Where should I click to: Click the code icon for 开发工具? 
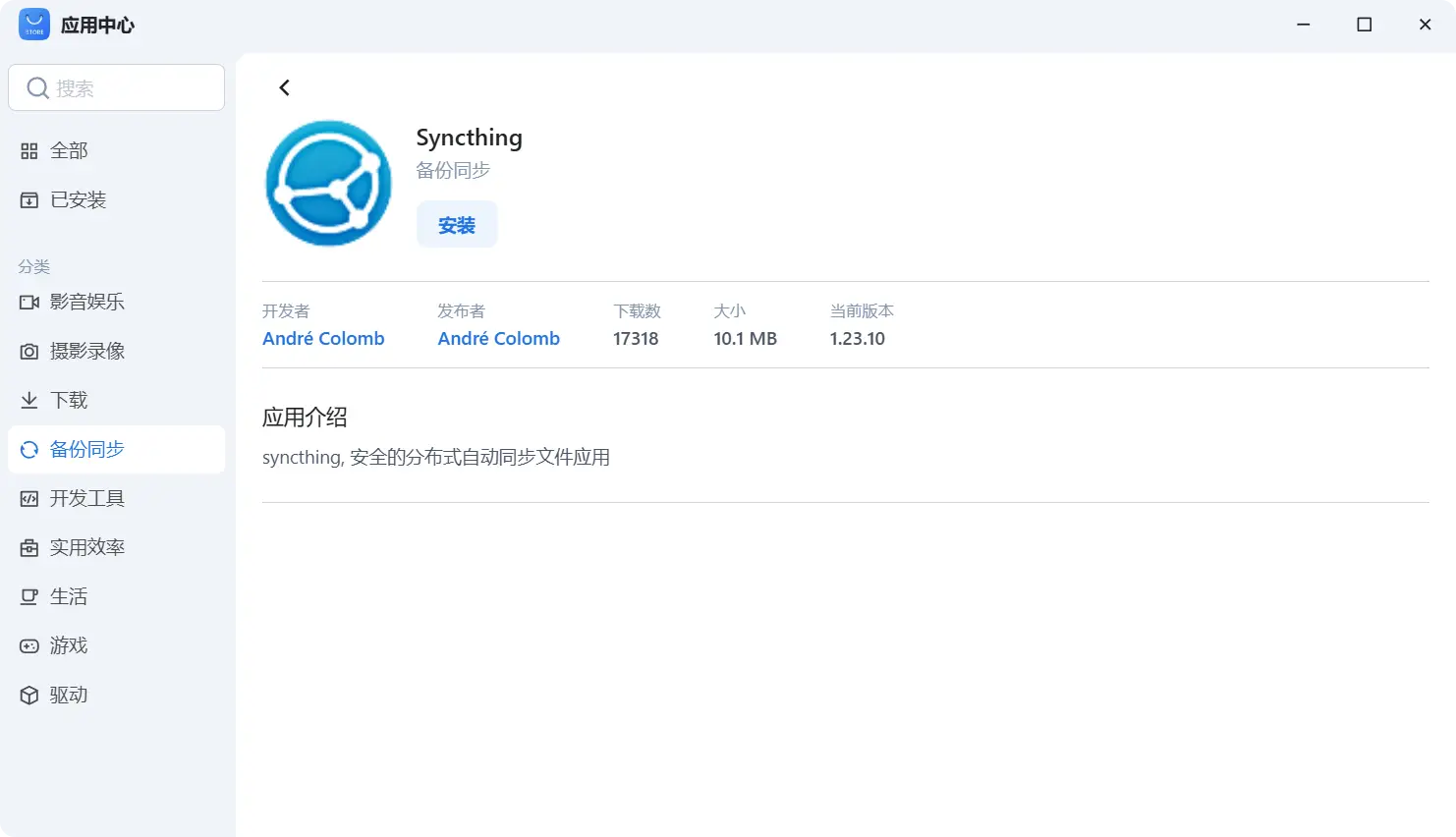point(29,499)
